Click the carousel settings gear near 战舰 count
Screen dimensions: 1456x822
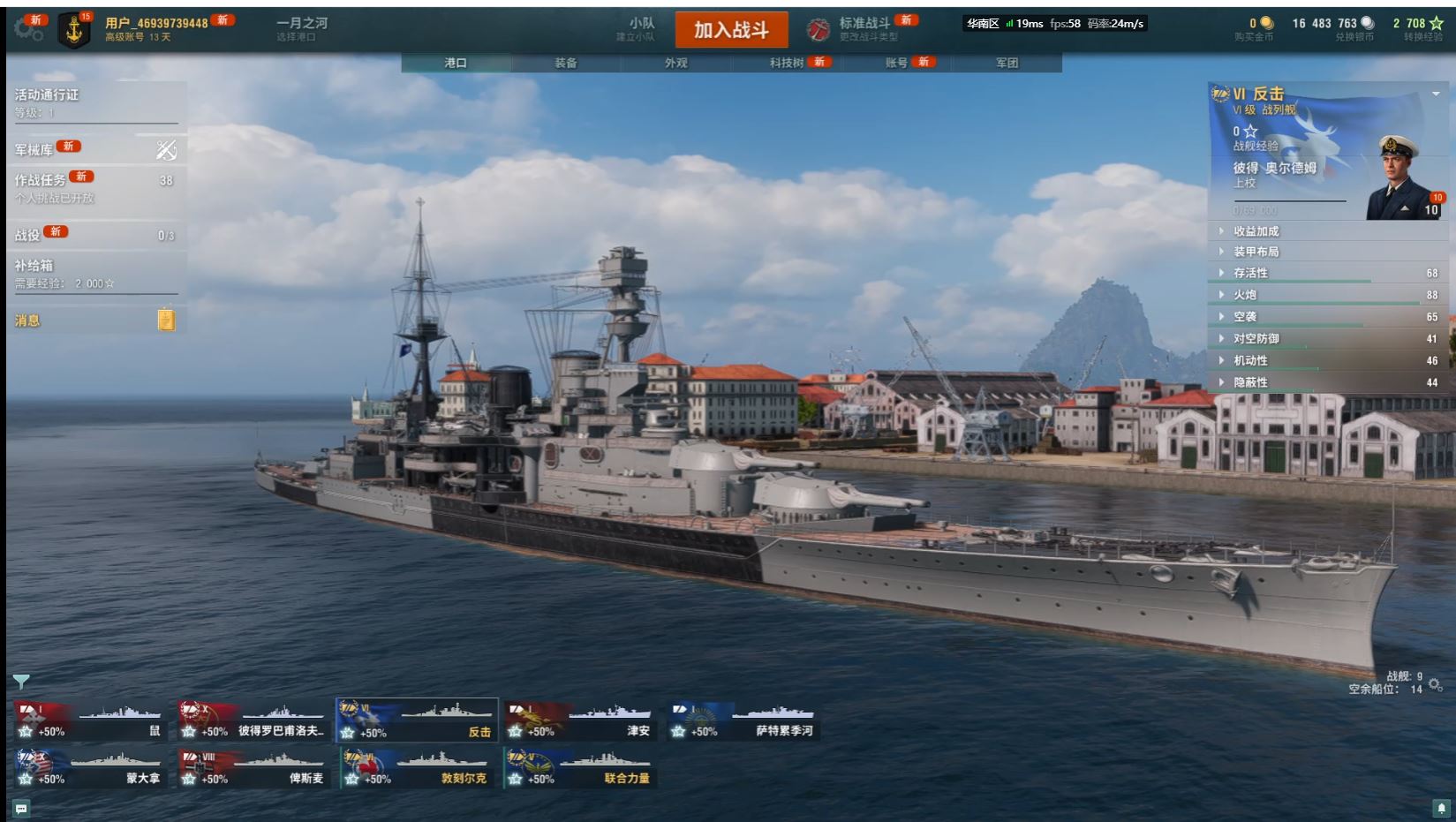[x=1436, y=684]
